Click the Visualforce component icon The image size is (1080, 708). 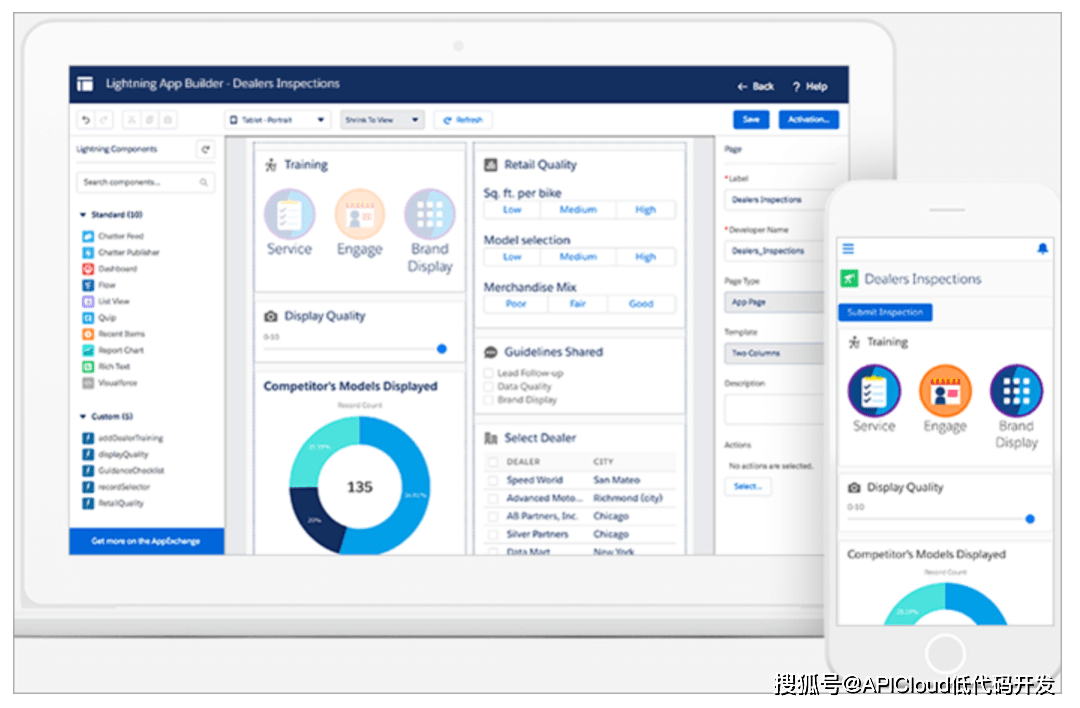click(x=88, y=383)
